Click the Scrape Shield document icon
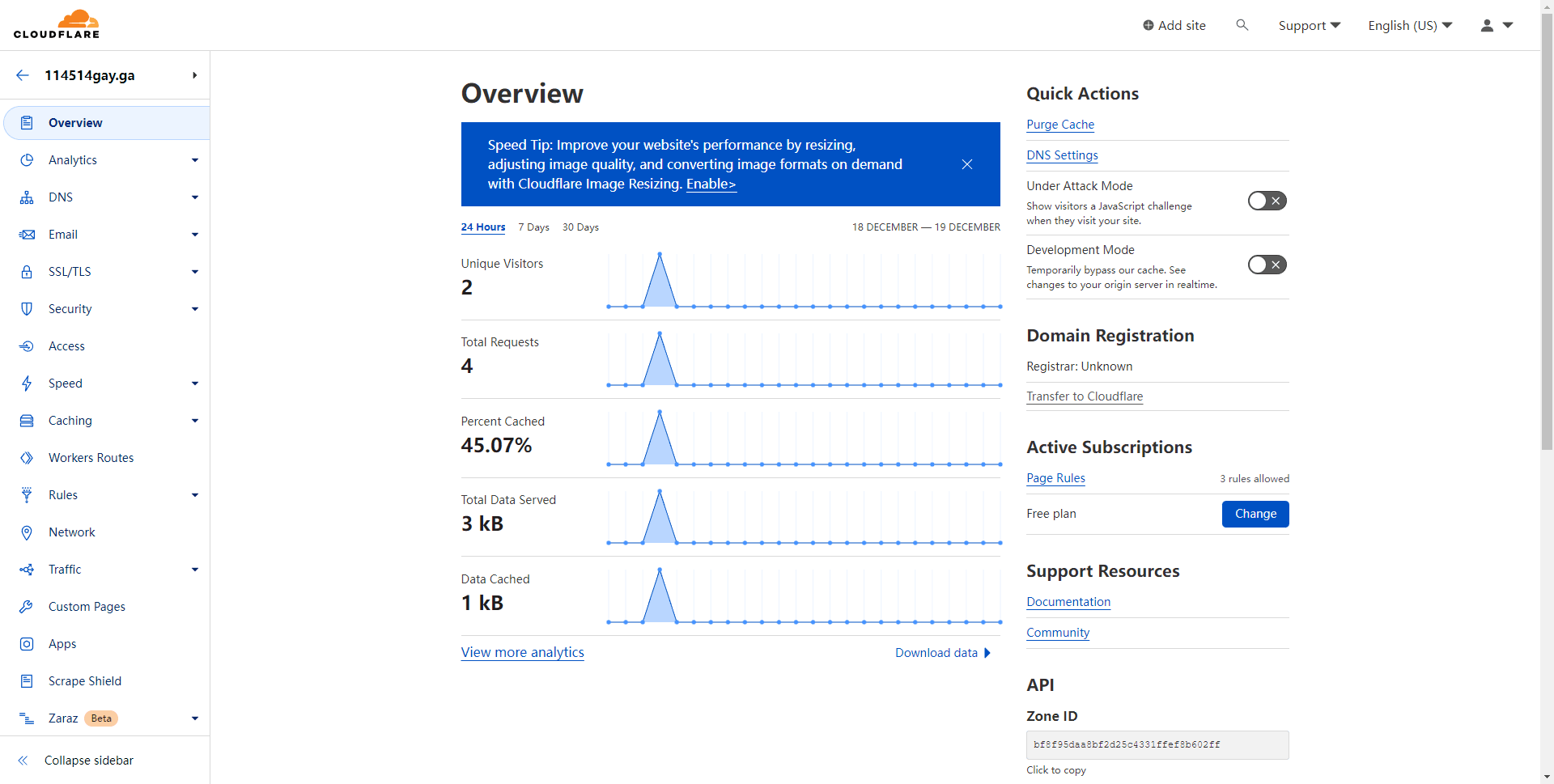Viewport: 1554px width, 784px height. tap(27, 681)
